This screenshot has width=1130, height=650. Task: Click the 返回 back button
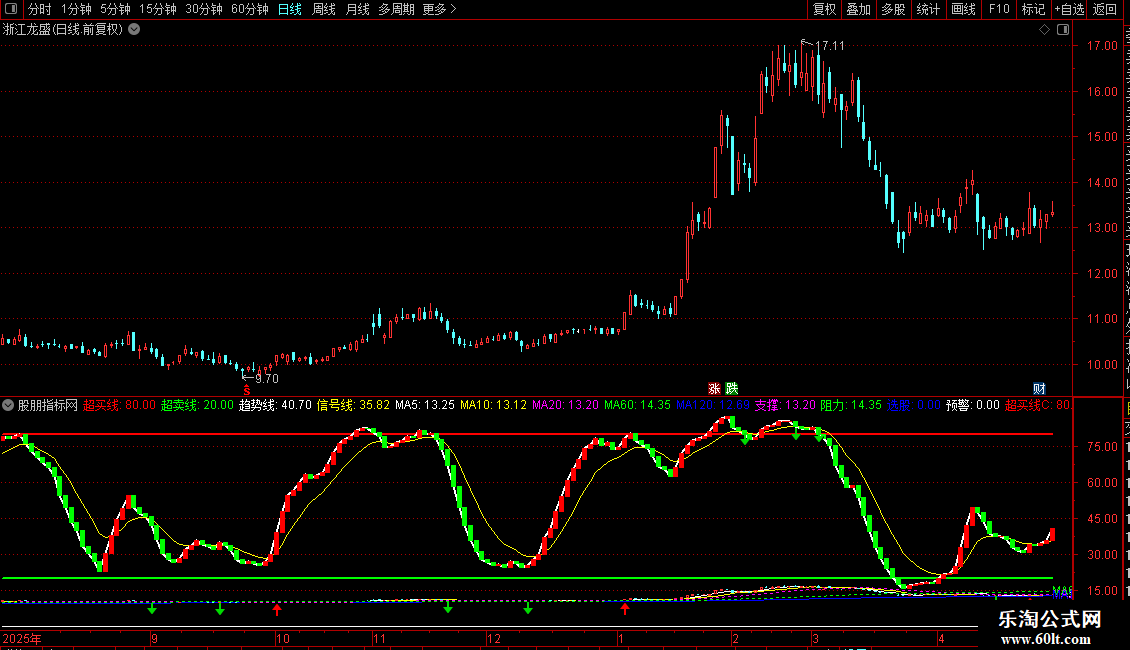click(1104, 9)
